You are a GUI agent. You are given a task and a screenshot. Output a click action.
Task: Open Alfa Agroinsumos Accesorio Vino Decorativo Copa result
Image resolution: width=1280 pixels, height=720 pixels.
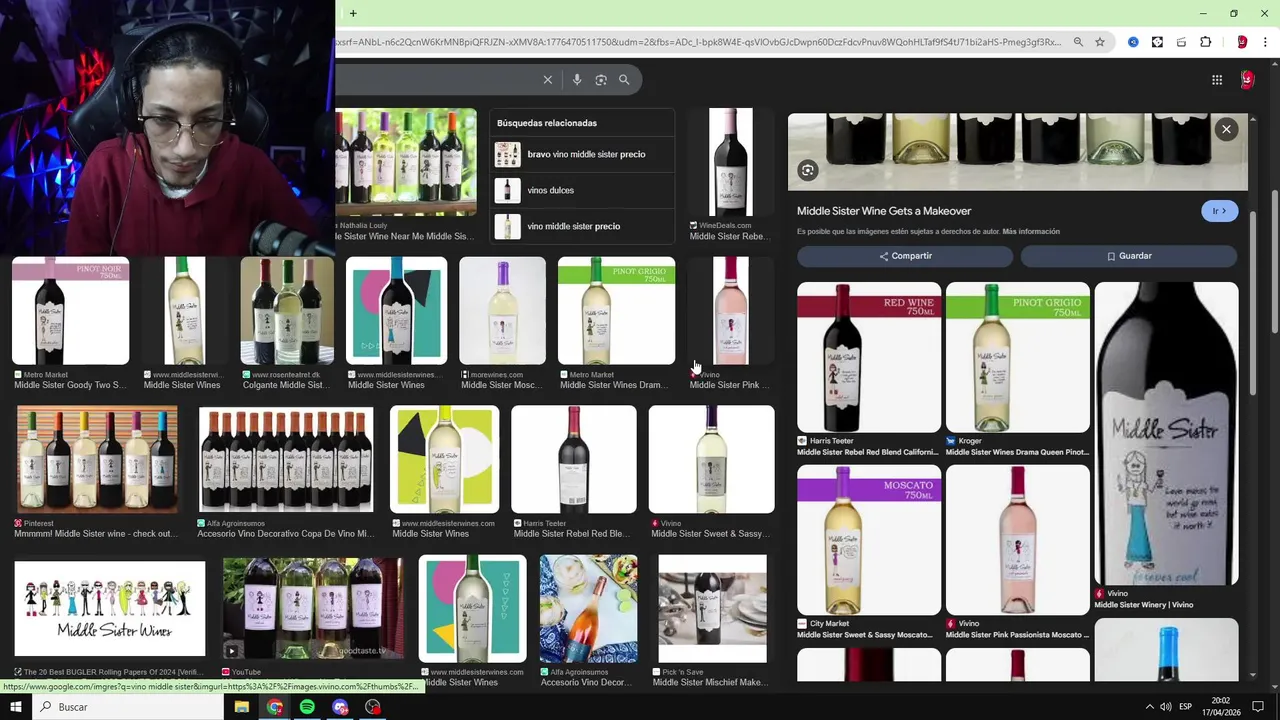click(x=286, y=460)
